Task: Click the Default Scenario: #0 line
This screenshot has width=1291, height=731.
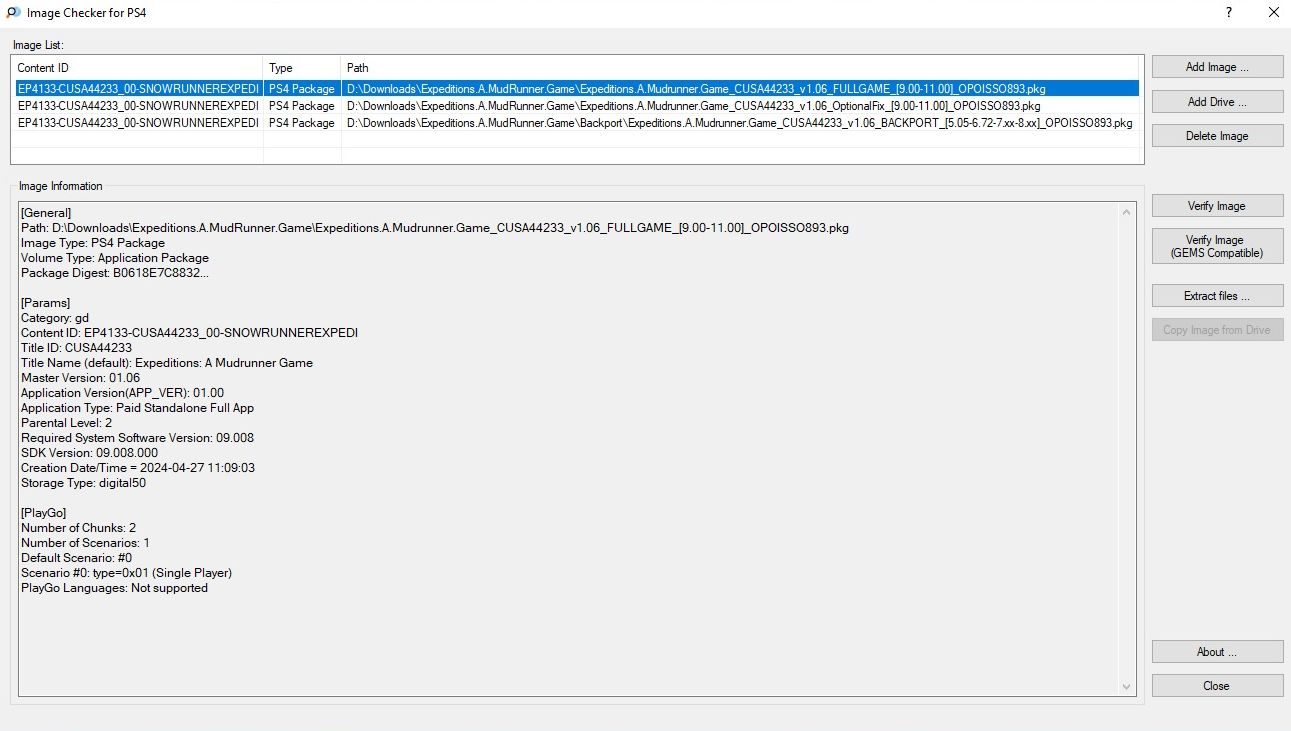Action: [x=77, y=558]
